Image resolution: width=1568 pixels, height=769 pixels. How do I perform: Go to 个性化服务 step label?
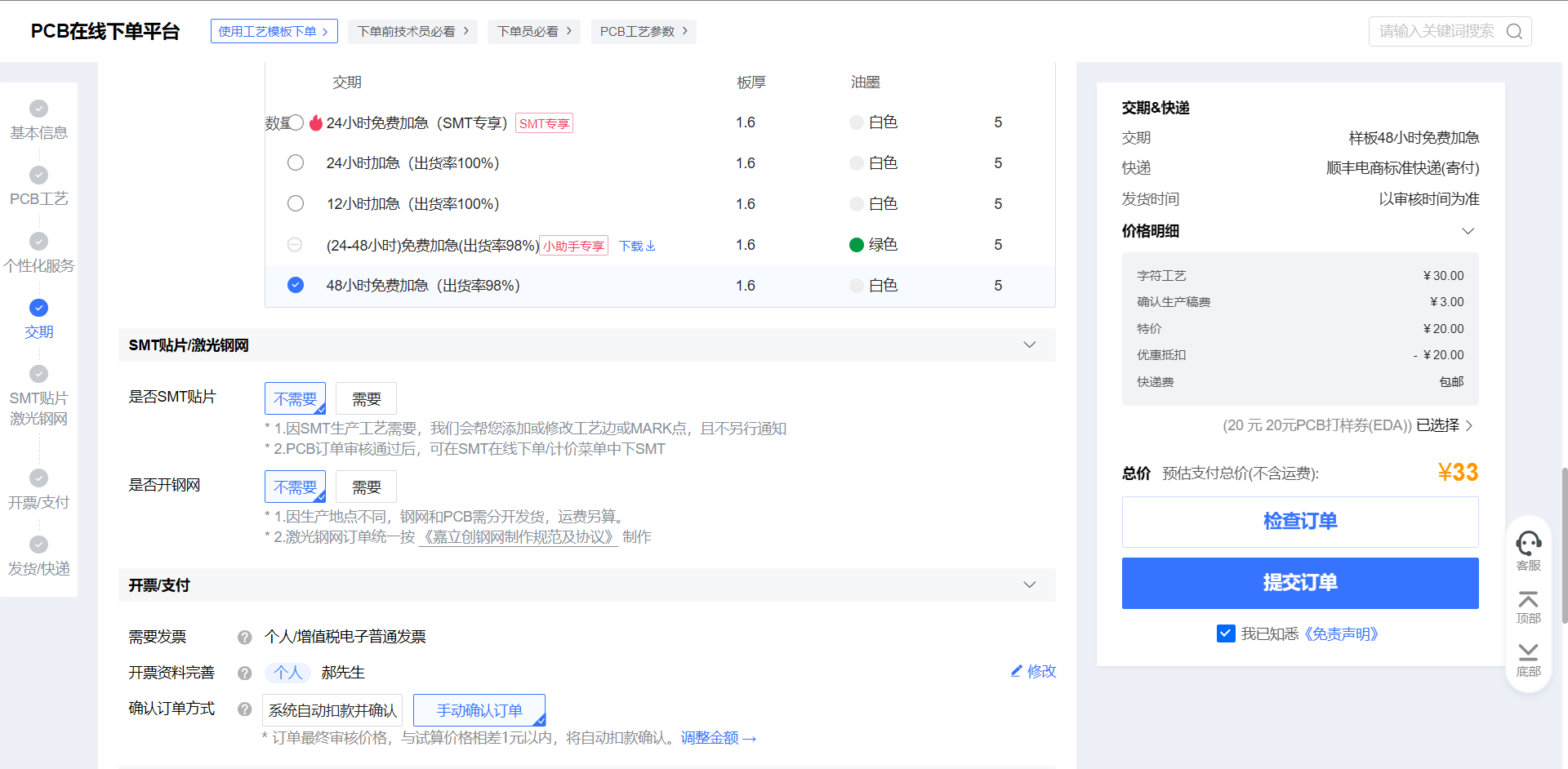(x=38, y=265)
